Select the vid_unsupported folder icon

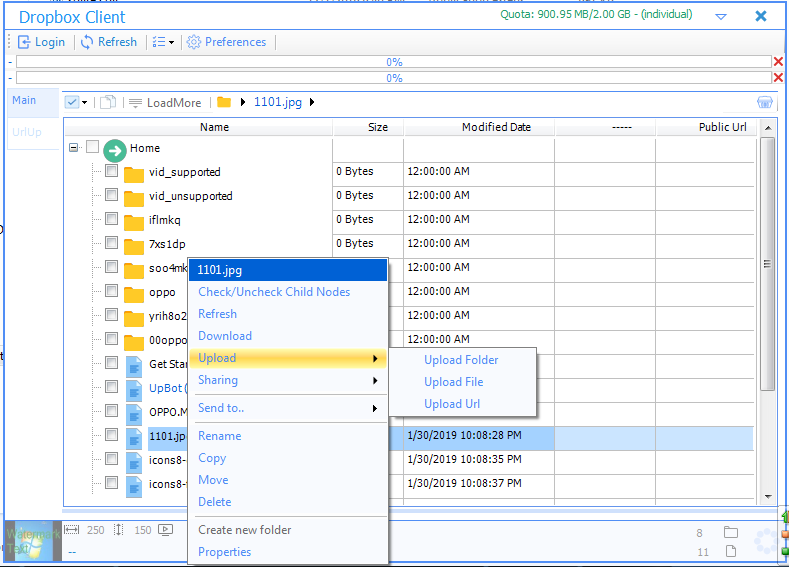click(134, 198)
